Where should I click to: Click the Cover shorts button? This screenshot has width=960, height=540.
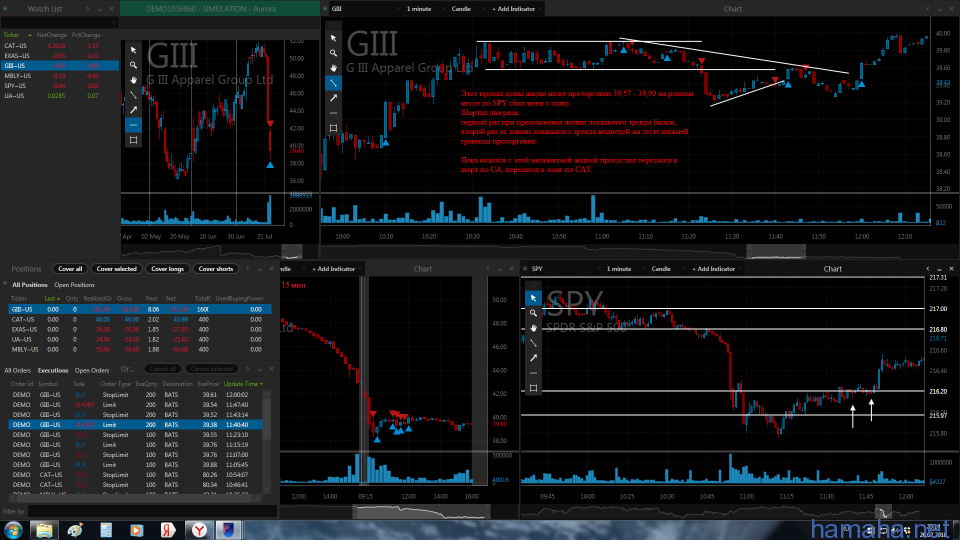tap(216, 269)
